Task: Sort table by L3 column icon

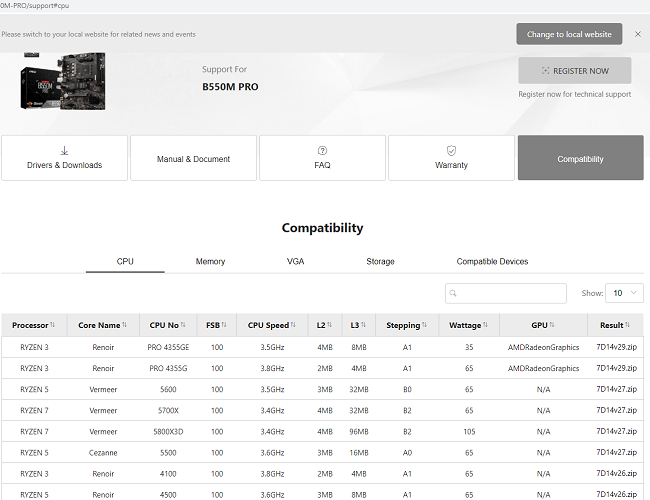Action: (x=363, y=325)
